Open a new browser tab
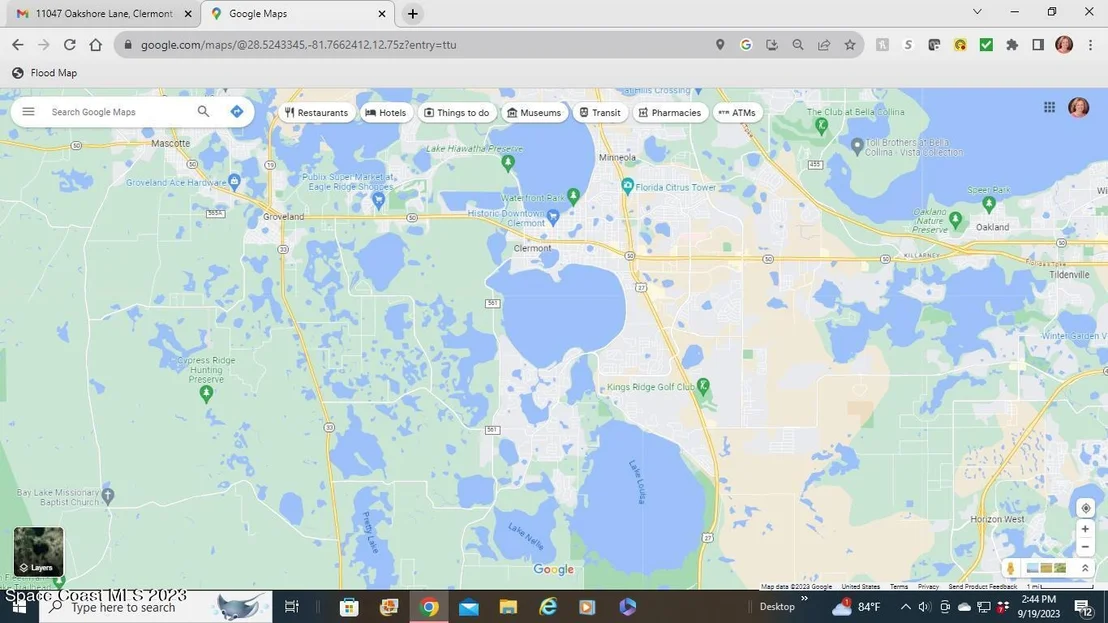 coord(413,13)
